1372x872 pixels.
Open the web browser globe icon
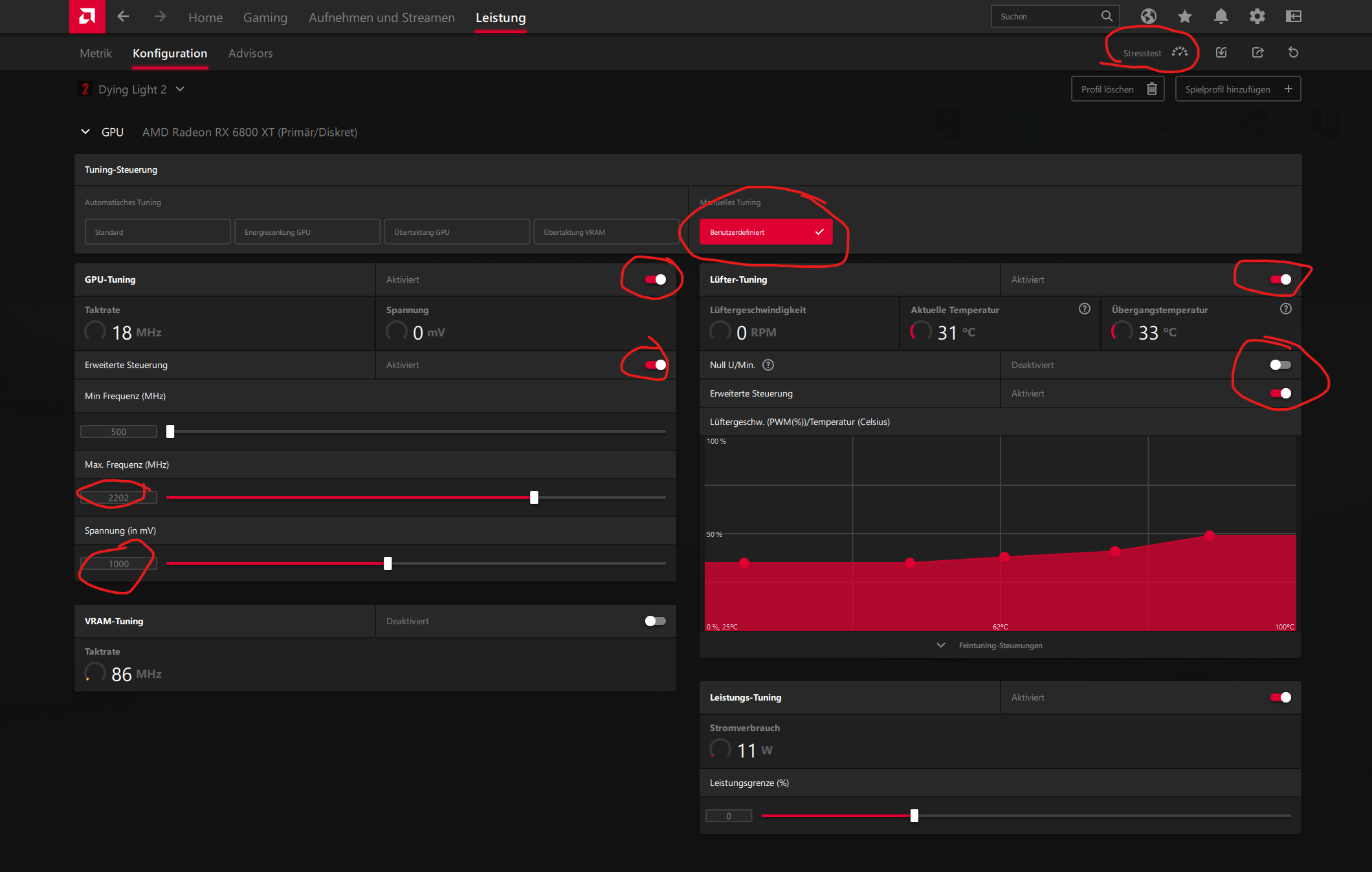[x=1149, y=16]
